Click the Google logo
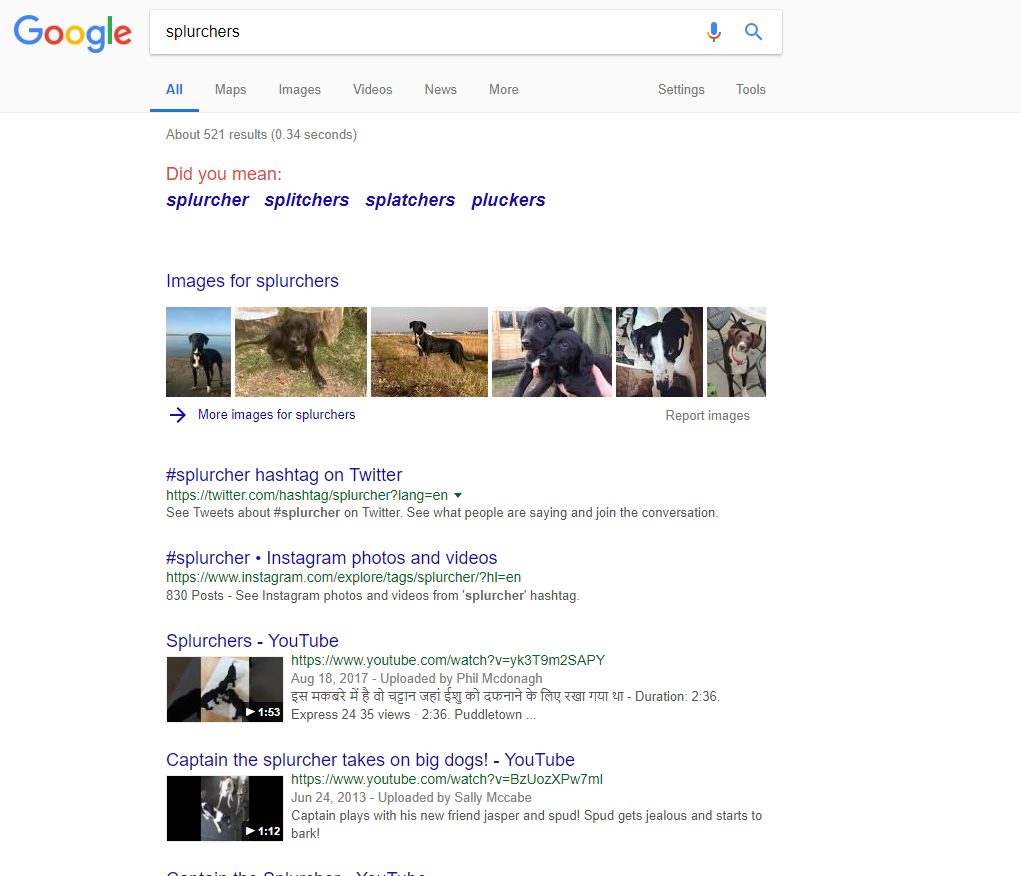Image resolution: width=1021 pixels, height=876 pixels. pos(72,33)
